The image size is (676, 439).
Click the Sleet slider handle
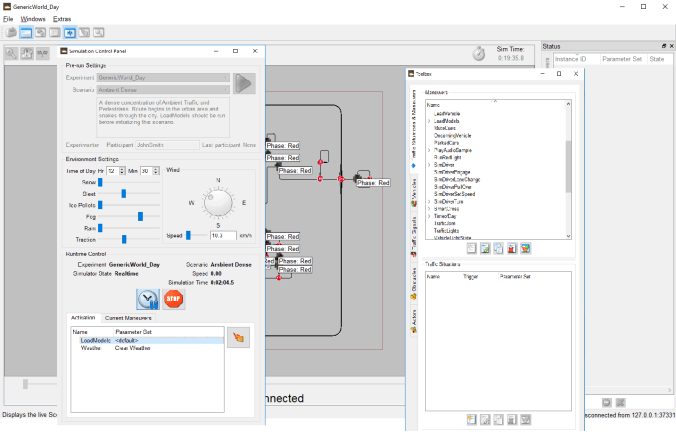pos(124,194)
